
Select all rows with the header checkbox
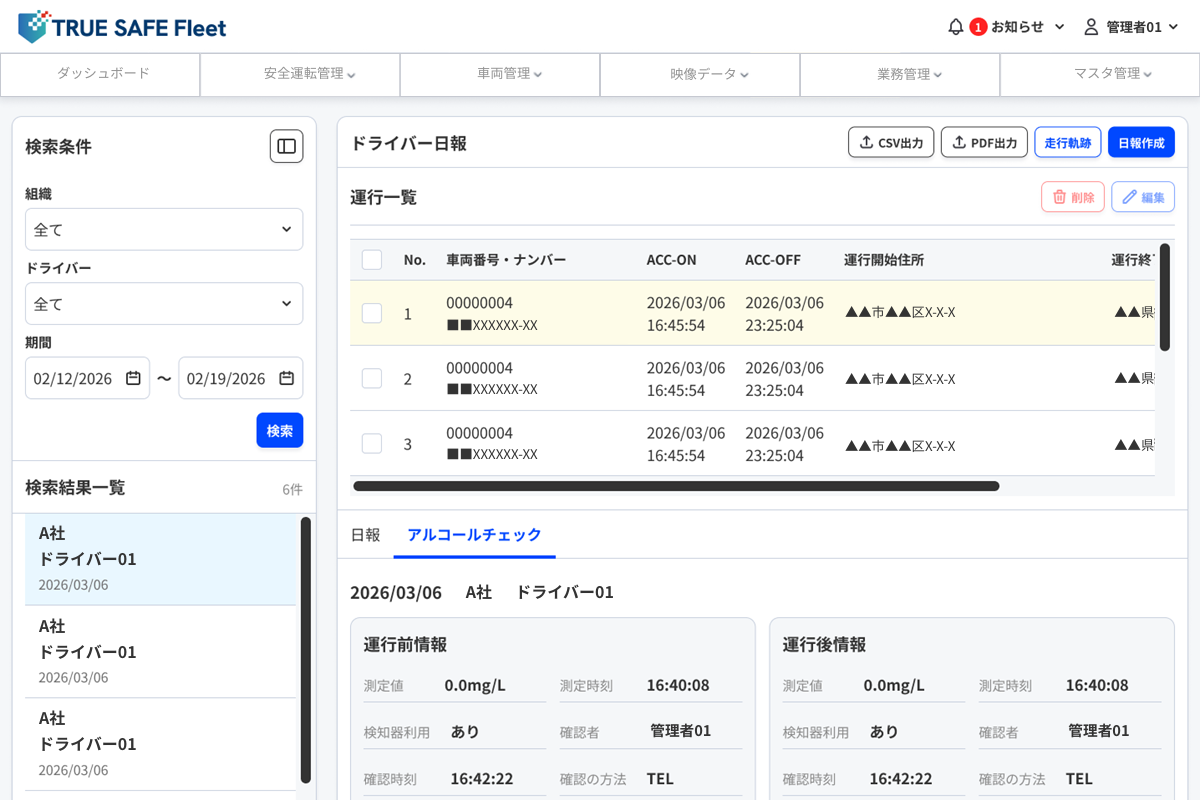(372, 260)
